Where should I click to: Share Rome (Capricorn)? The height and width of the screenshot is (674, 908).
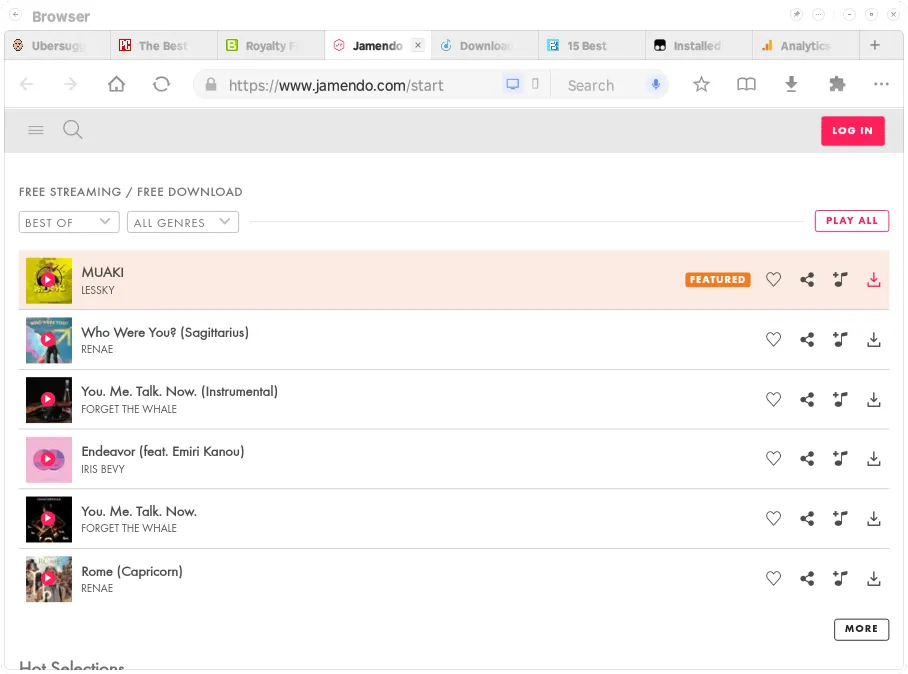[807, 578]
